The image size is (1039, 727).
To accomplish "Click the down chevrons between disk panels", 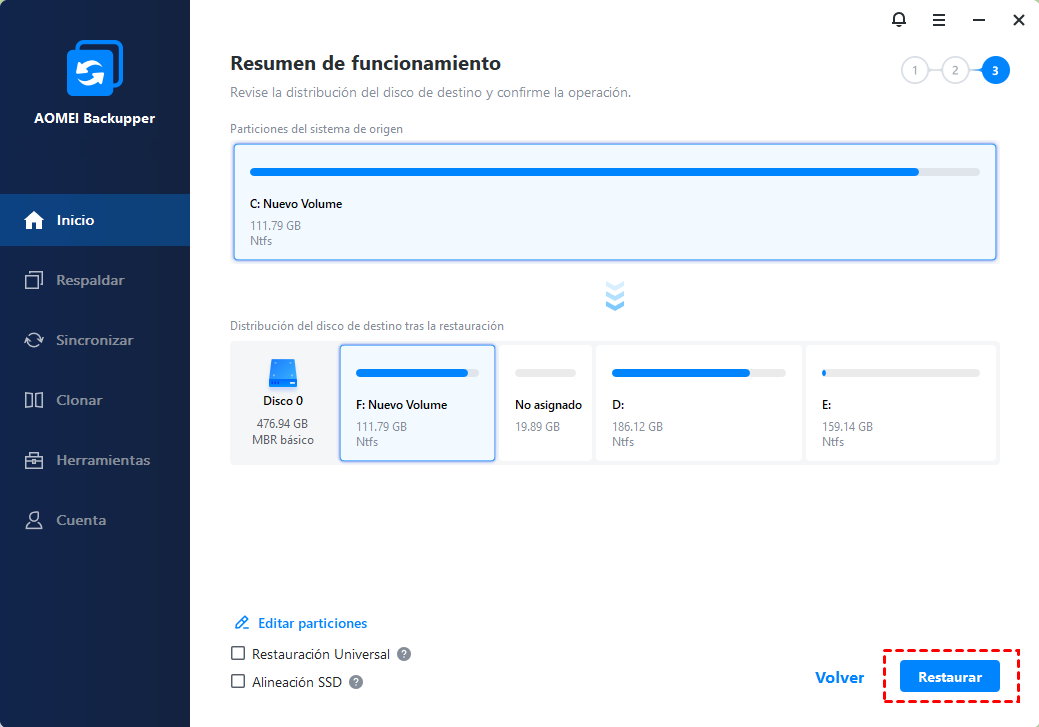I will coord(615,295).
